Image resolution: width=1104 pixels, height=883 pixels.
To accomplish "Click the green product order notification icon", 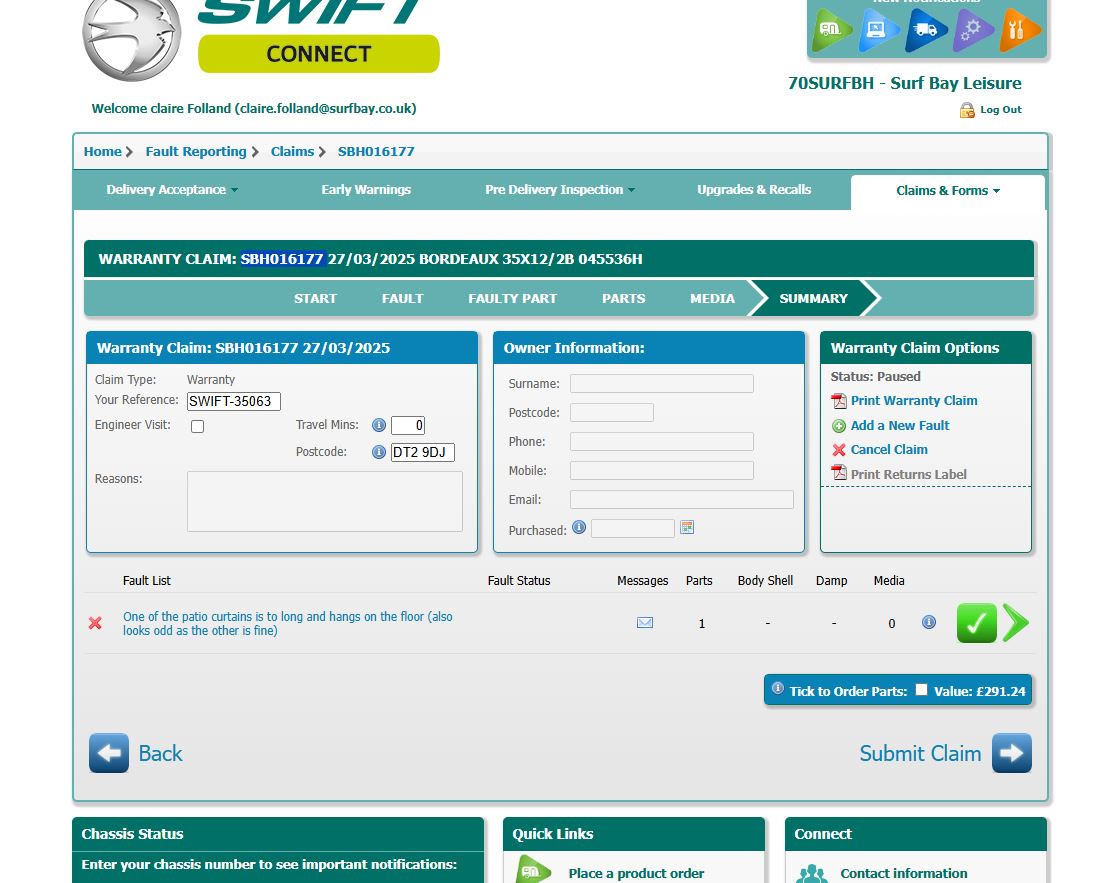I will 832,30.
